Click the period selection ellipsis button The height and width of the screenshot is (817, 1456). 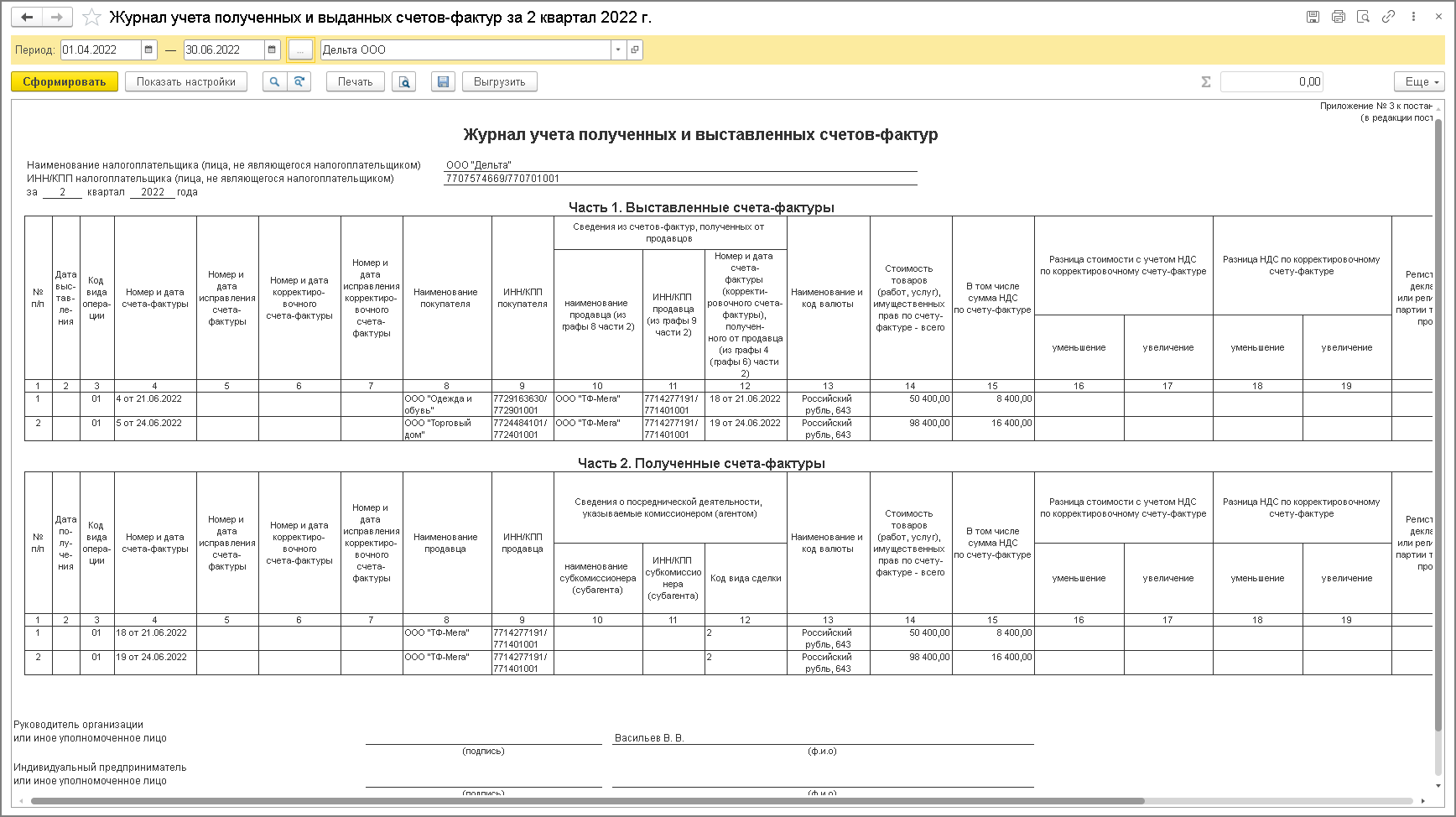(300, 49)
